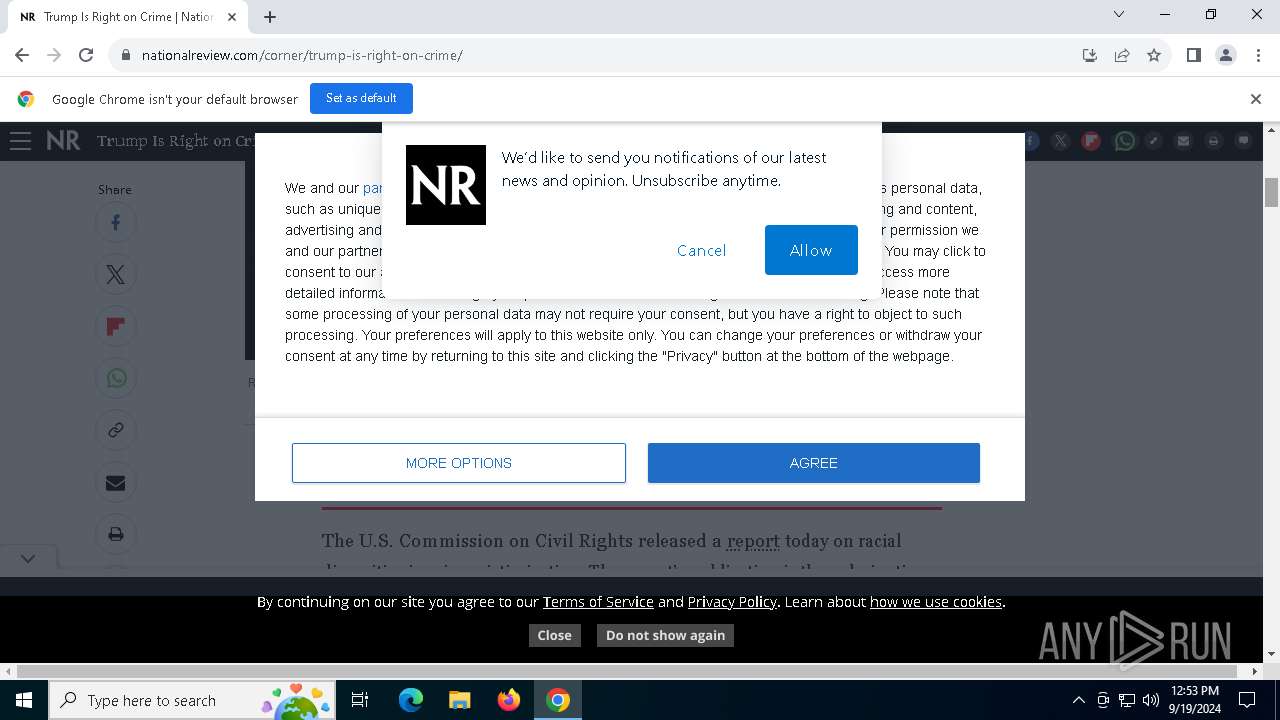Open the tab search dropdown
Screen dimensions: 1280x720
(x=1119, y=14)
